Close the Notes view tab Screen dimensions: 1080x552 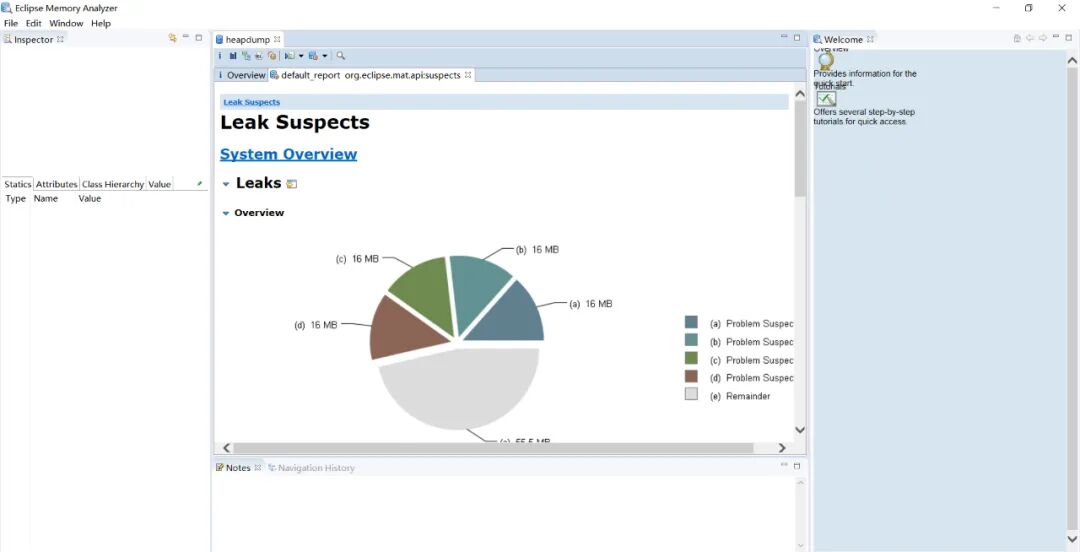pyautogui.click(x=258, y=467)
